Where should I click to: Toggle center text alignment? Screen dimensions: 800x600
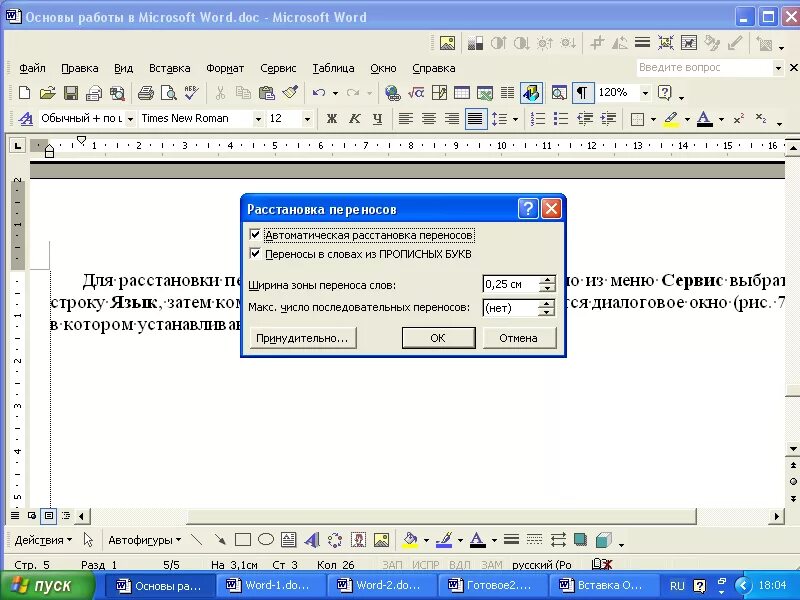point(429,119)
